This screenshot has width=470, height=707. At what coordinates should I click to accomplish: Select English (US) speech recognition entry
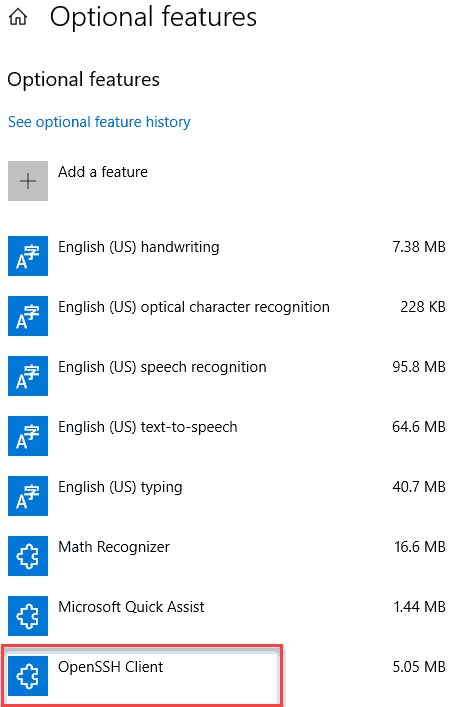click(162, 367)
